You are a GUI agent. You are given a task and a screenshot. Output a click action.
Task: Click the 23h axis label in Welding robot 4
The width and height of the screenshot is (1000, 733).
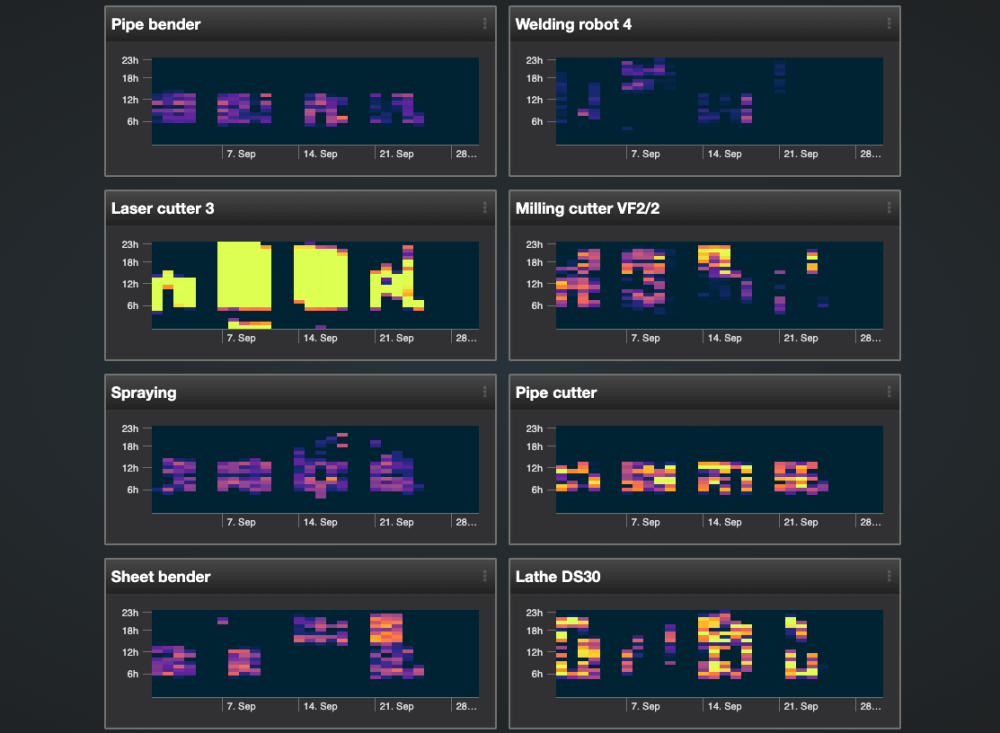[535, 60]
